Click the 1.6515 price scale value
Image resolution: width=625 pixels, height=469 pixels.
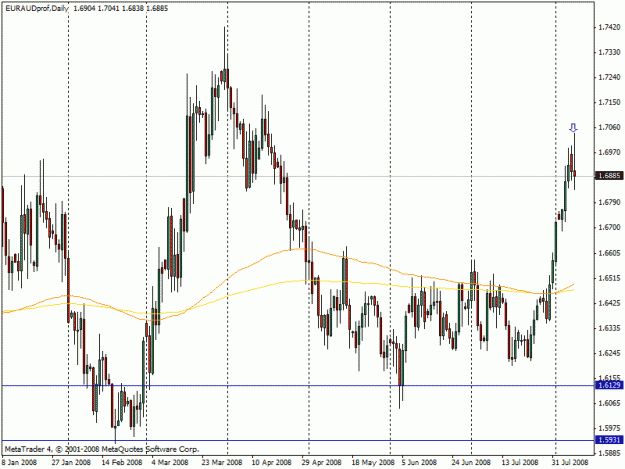point(610,278)
